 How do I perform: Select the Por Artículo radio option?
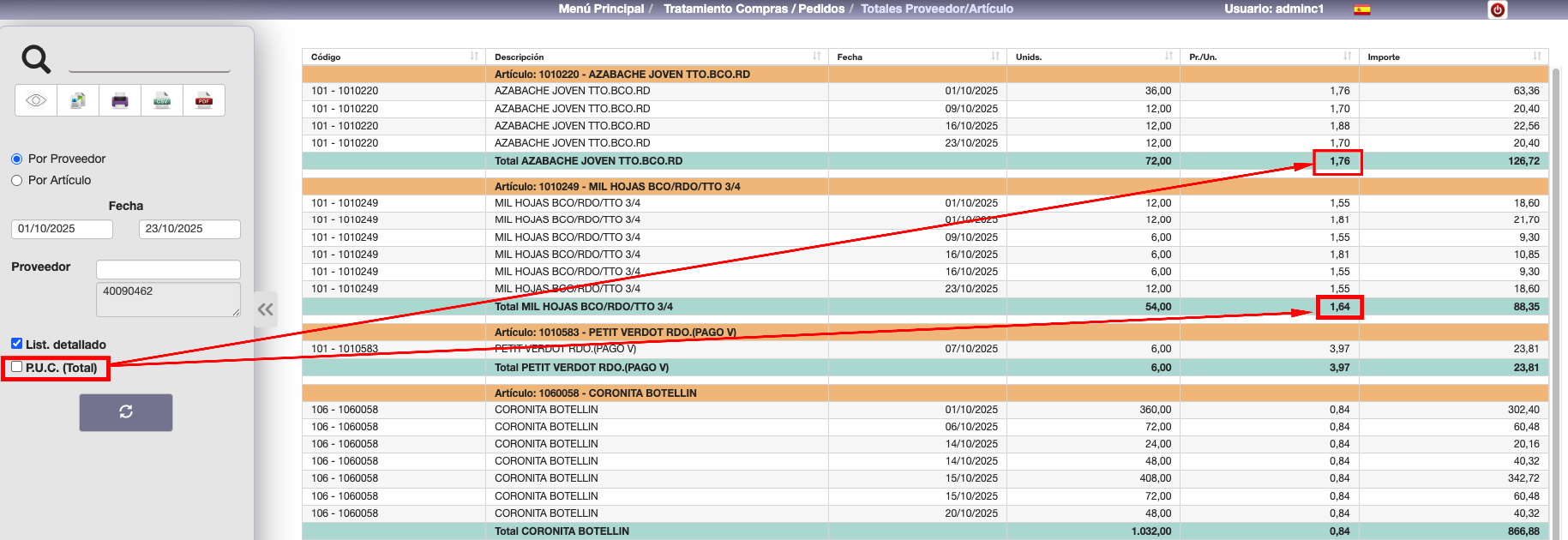tap(17, 181)
